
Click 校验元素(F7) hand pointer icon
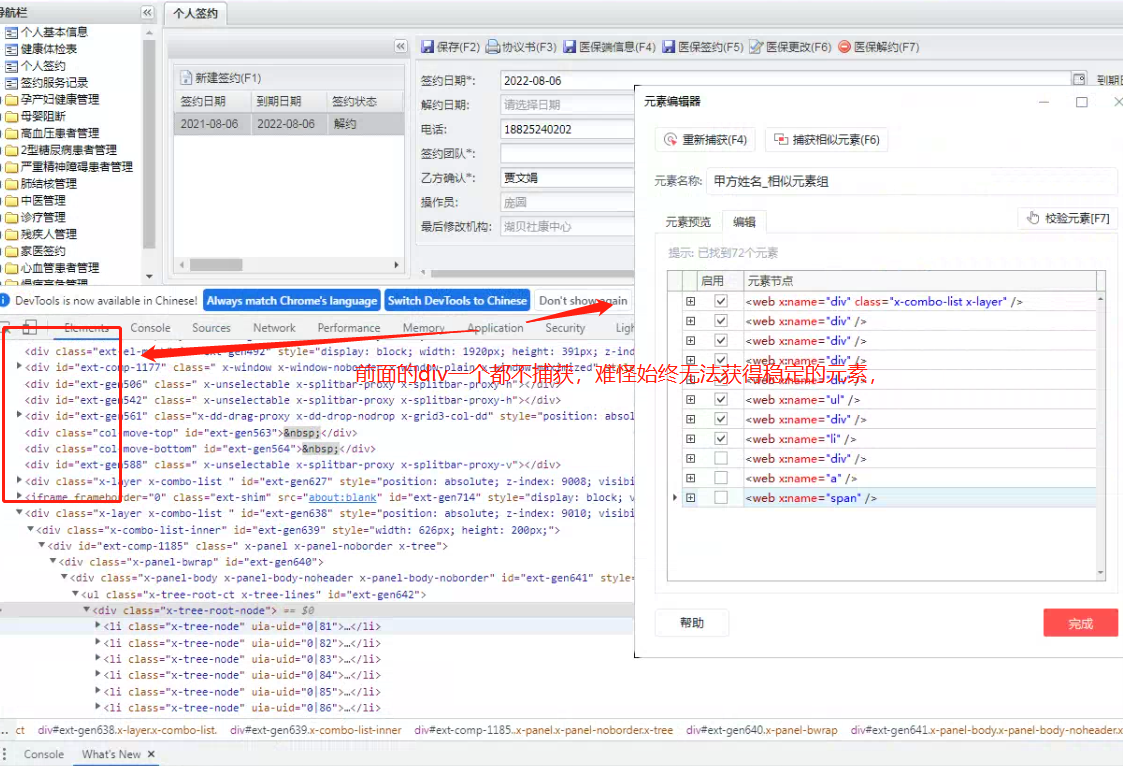(1032, 218)
